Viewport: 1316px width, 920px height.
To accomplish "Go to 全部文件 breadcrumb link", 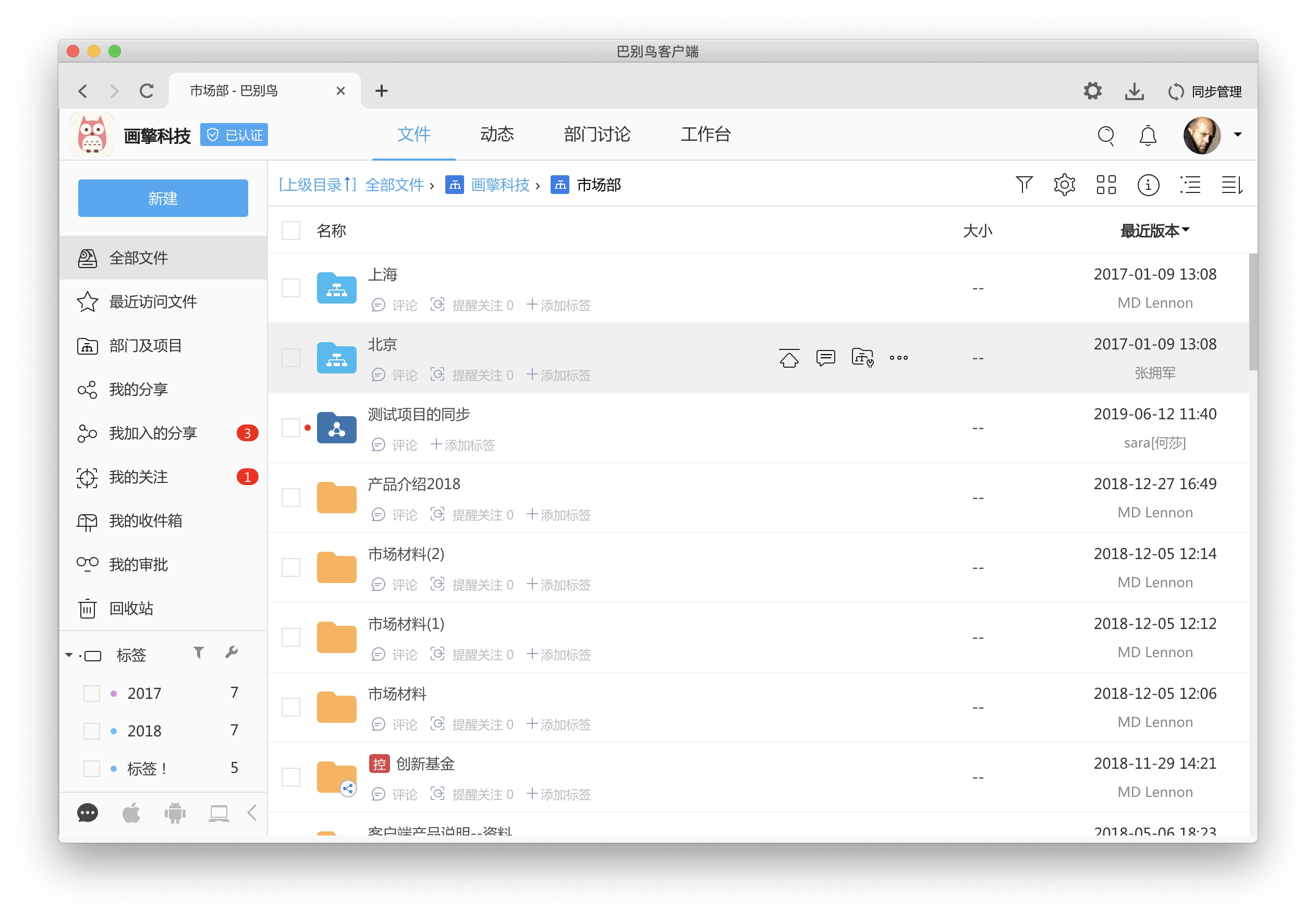I will pos(394,185).
